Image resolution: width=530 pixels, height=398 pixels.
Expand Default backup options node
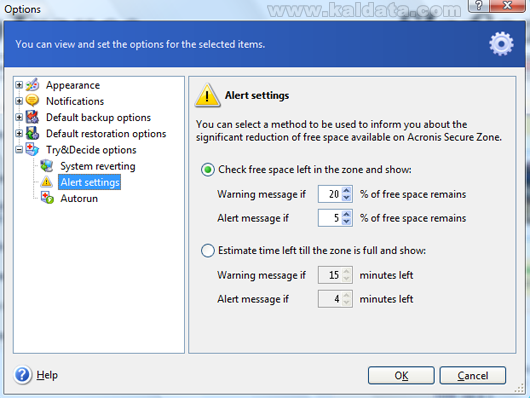(19, 117)
